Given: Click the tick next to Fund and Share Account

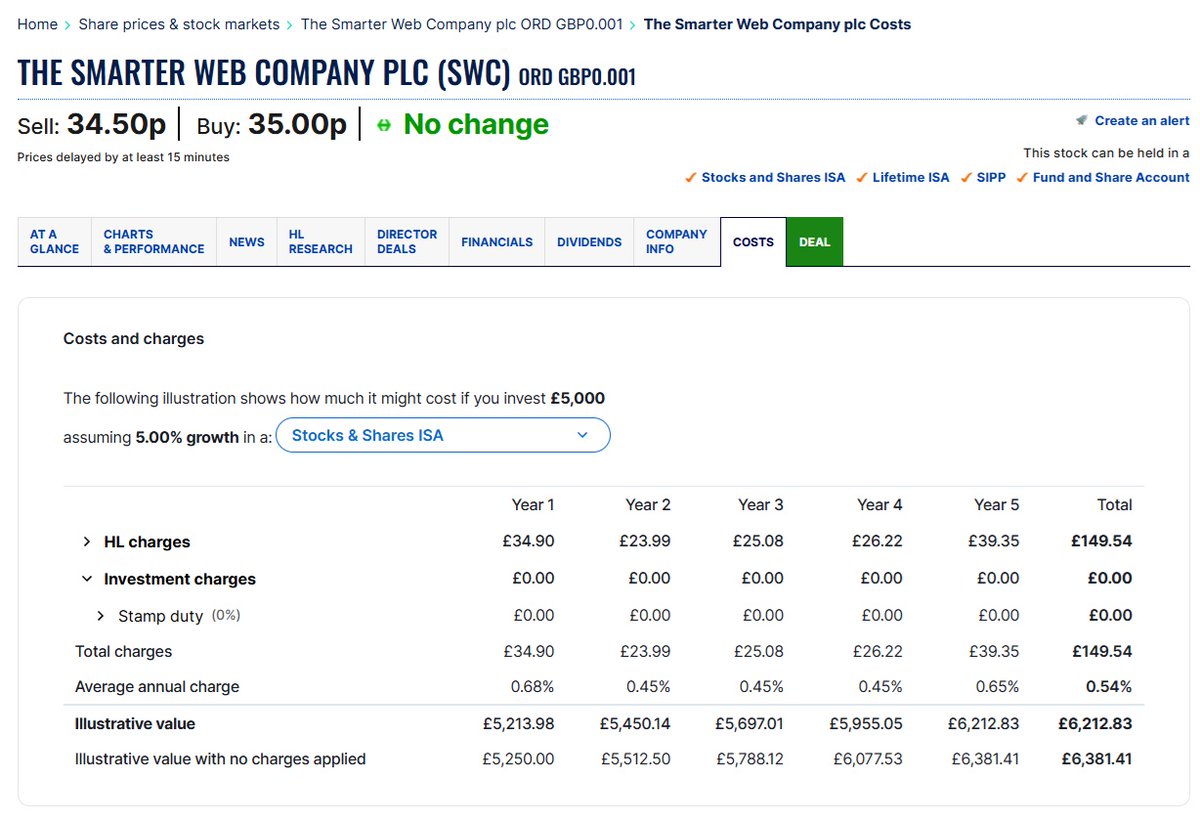Looking at the screenshot, I should (x=1022, y=177).
